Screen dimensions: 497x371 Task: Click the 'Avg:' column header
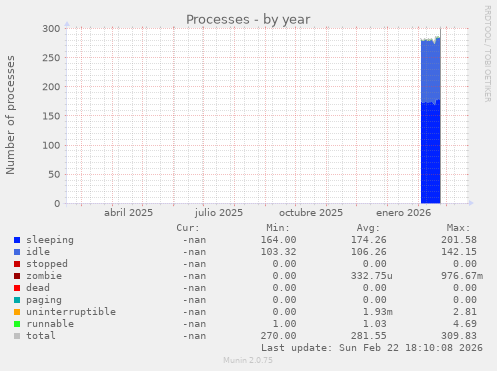coord(368,228)
